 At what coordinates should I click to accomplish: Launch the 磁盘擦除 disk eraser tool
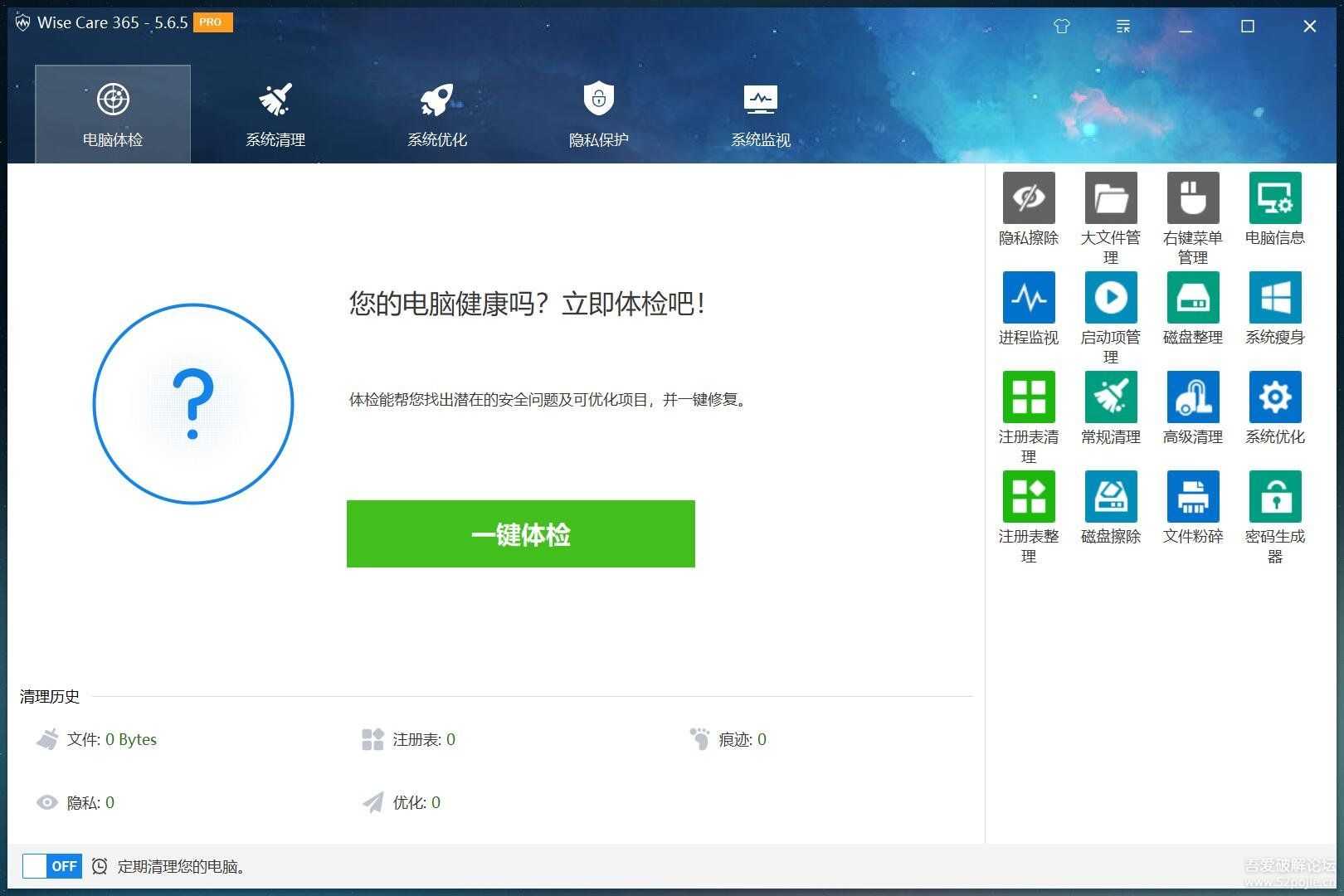point(1110,497)
